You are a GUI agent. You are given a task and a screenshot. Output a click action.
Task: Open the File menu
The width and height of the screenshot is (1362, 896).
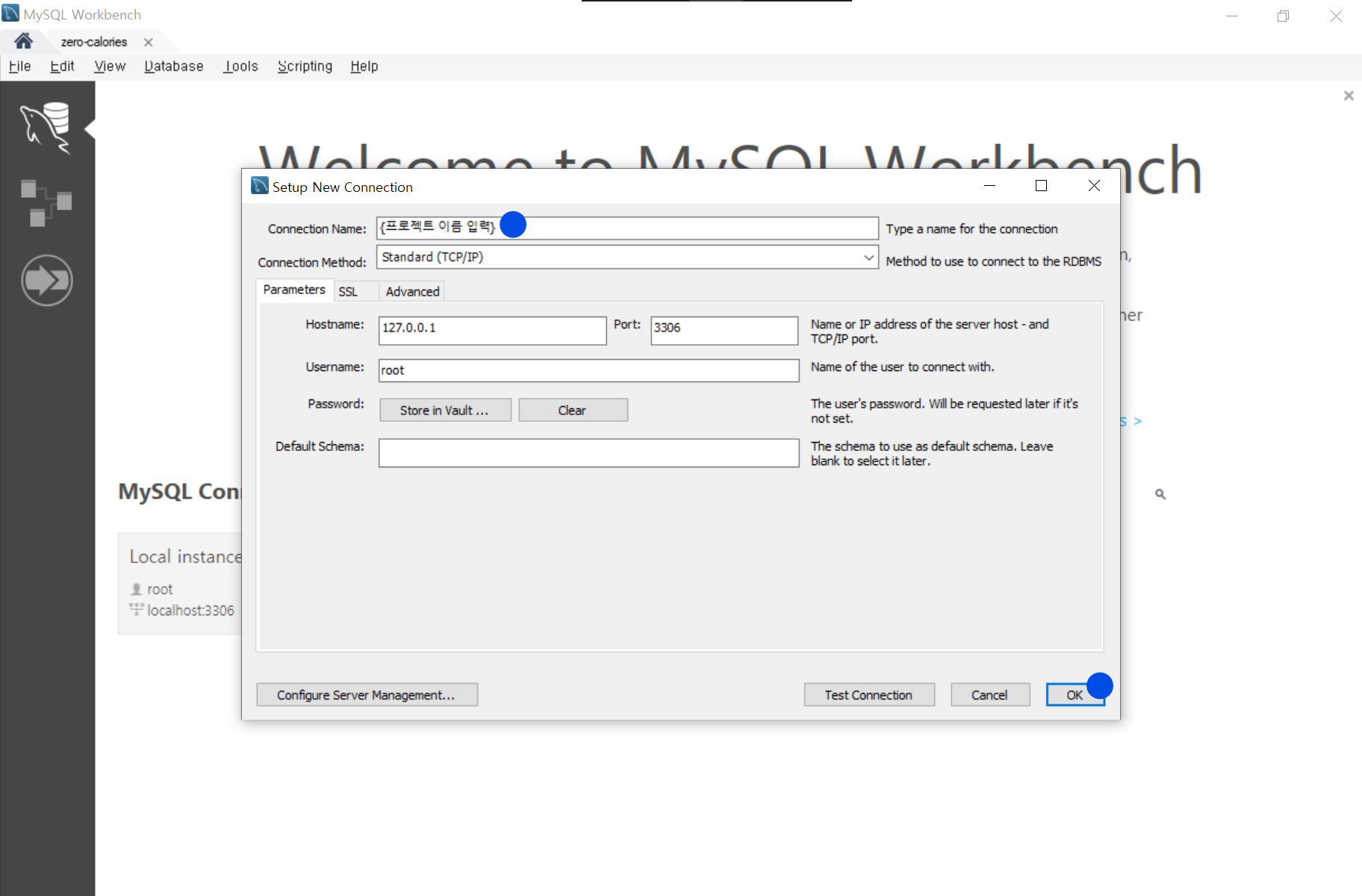tap(19, 66)
